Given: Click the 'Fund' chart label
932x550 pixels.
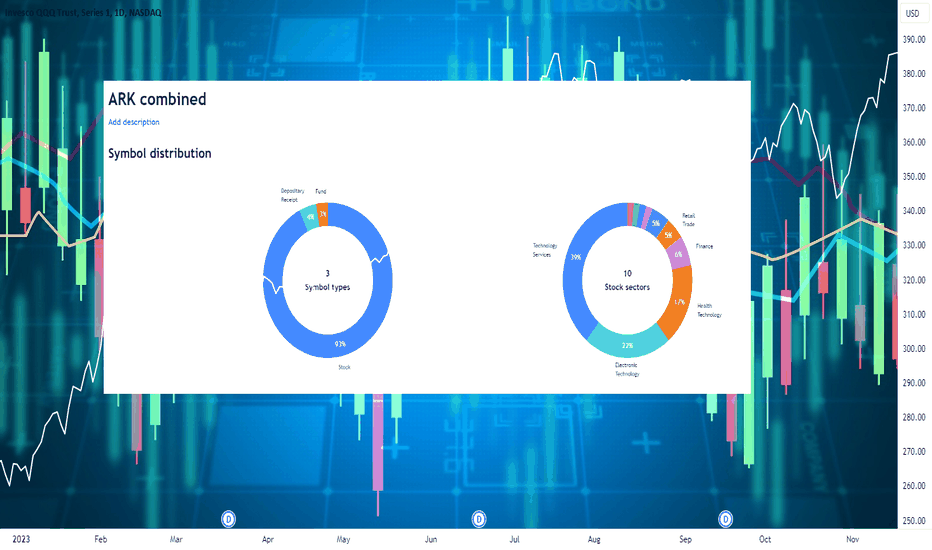Looking at the screenshot, I should click(x=321, y=191).
